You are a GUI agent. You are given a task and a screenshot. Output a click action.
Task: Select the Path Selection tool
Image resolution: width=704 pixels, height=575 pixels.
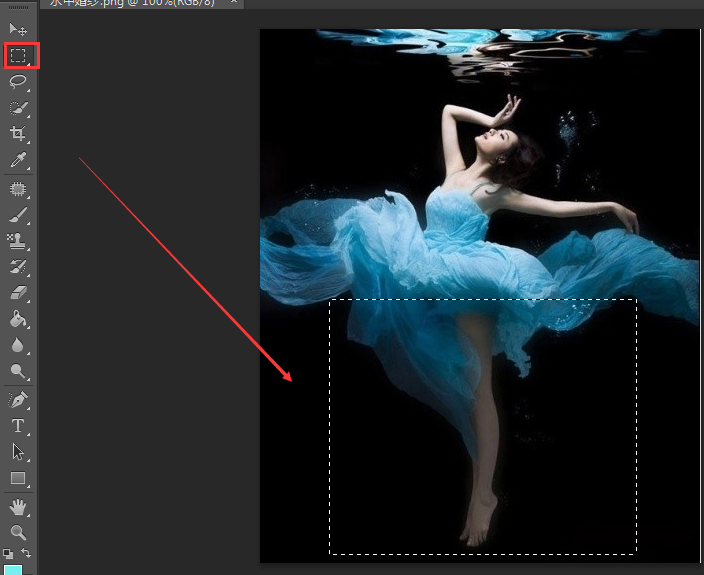(18, 452)
